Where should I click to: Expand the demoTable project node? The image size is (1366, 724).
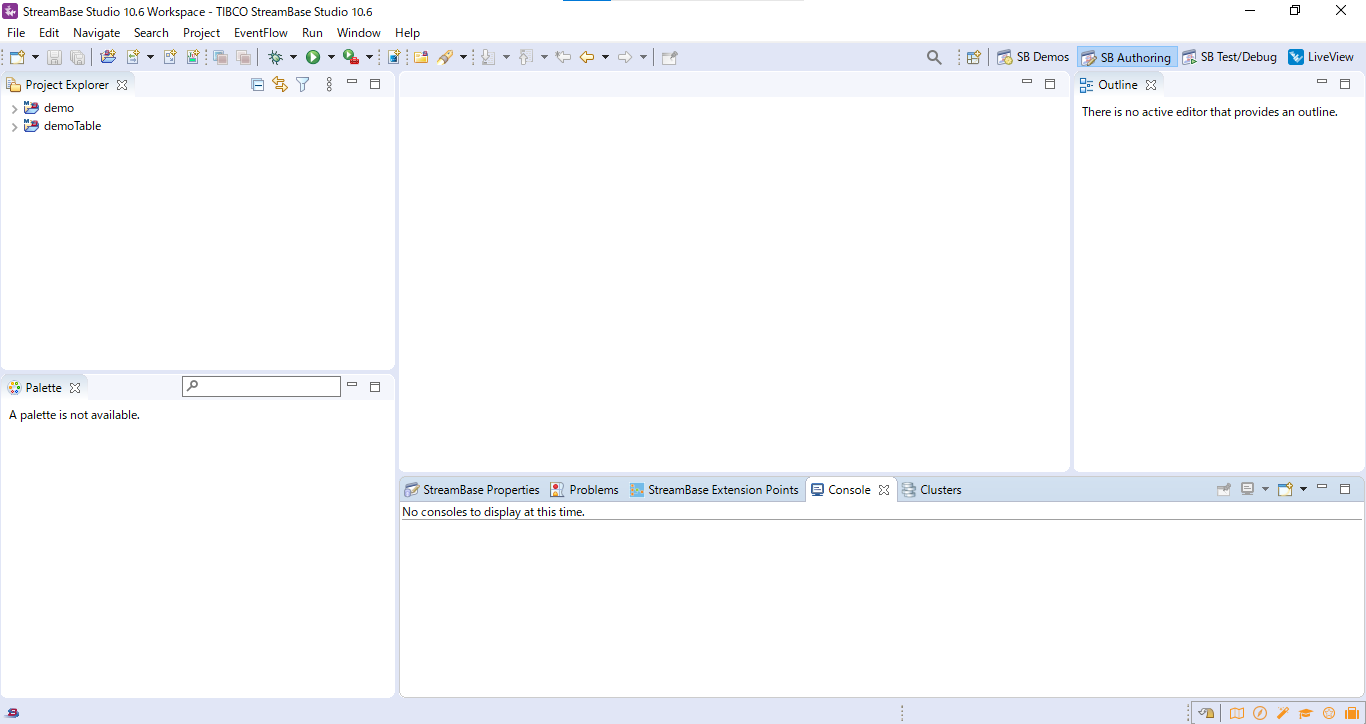(14, 127)
